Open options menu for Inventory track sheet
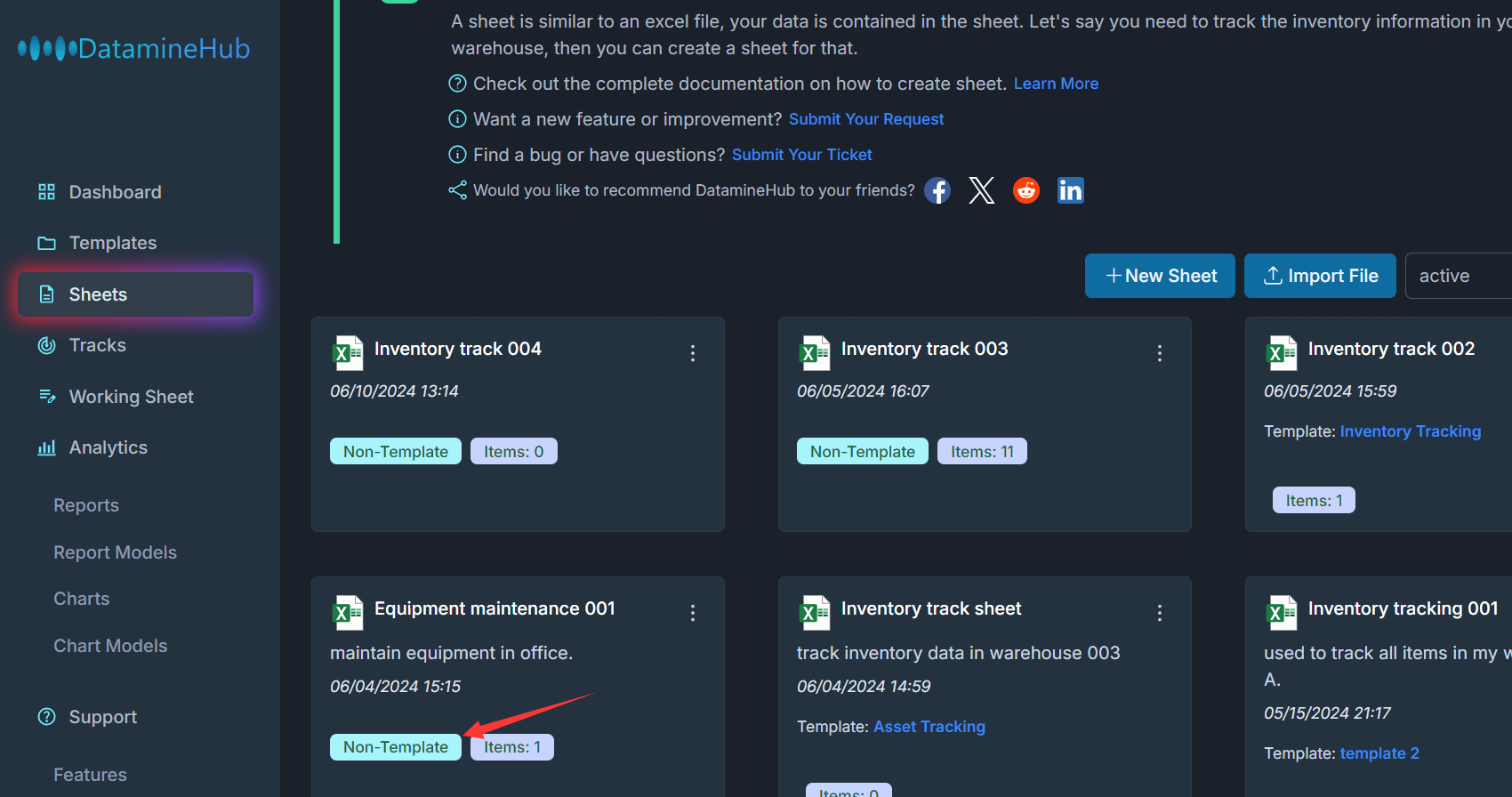Viewport: 1512px width, 797px height. [1160, 613]
